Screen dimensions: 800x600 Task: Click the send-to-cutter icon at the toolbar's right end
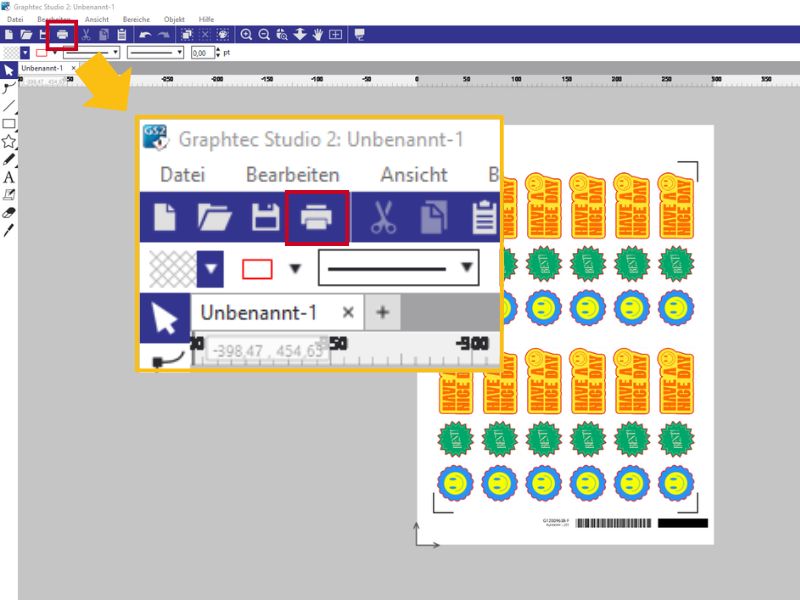pos(359,35)
